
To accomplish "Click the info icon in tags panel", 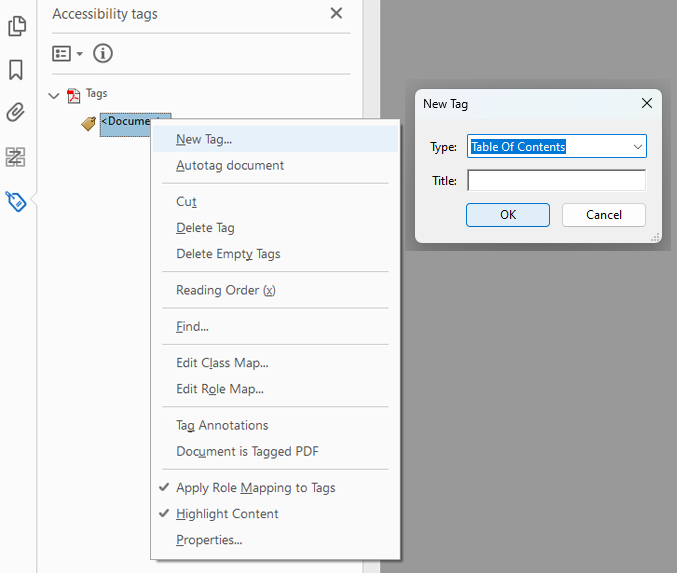I will tap(103, 54).
